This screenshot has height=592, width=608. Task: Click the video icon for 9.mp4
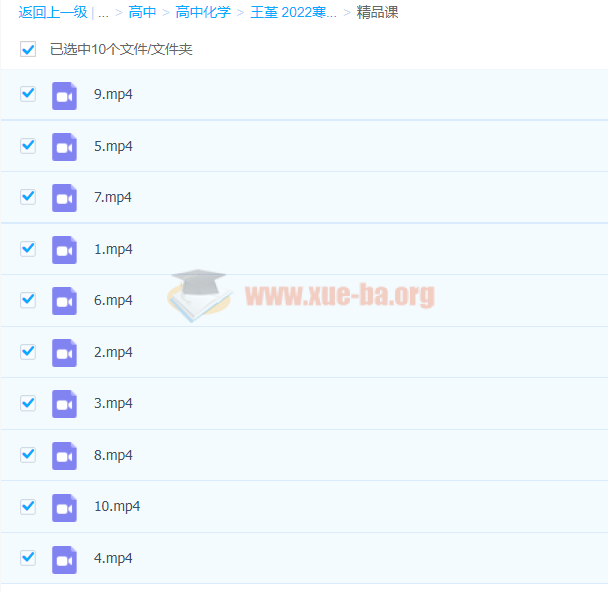coord(64,95)
